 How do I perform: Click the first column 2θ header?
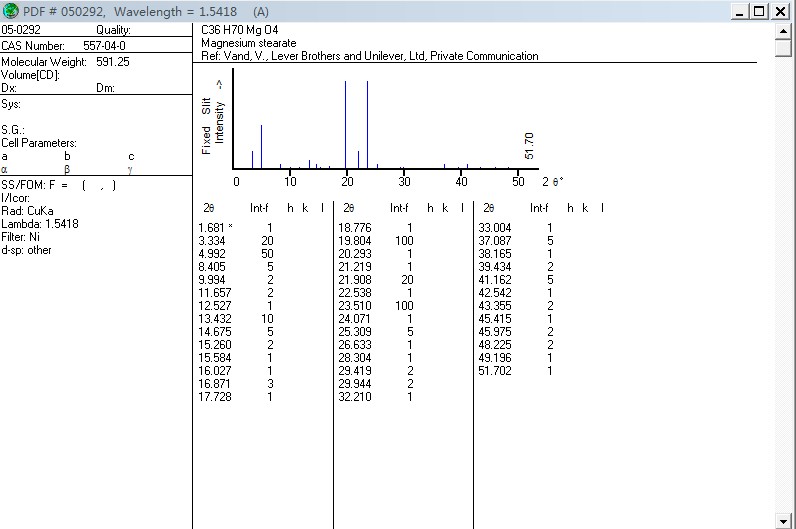tap(208, 208)
